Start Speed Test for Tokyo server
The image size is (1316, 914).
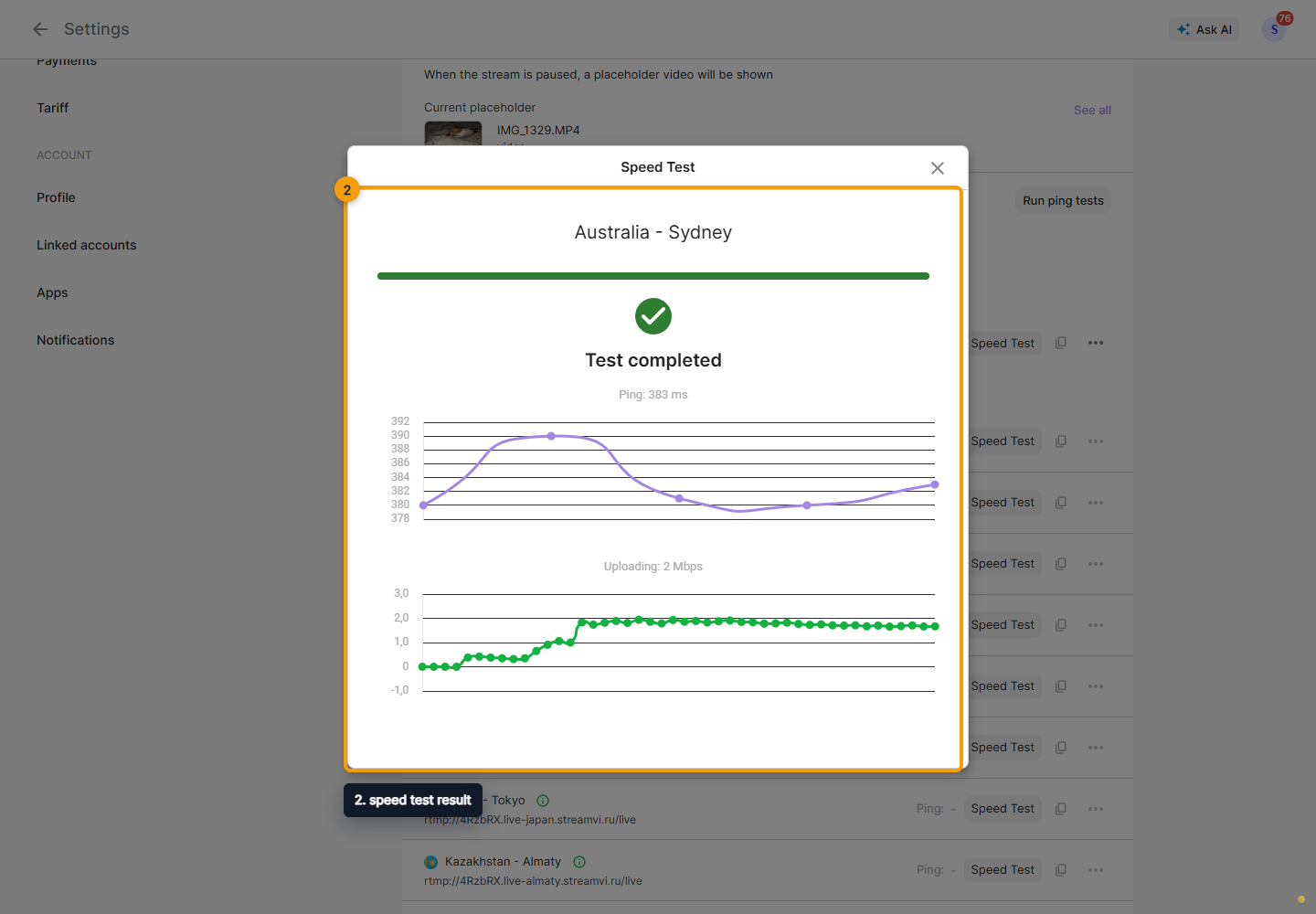click(x=1003, y=809)
